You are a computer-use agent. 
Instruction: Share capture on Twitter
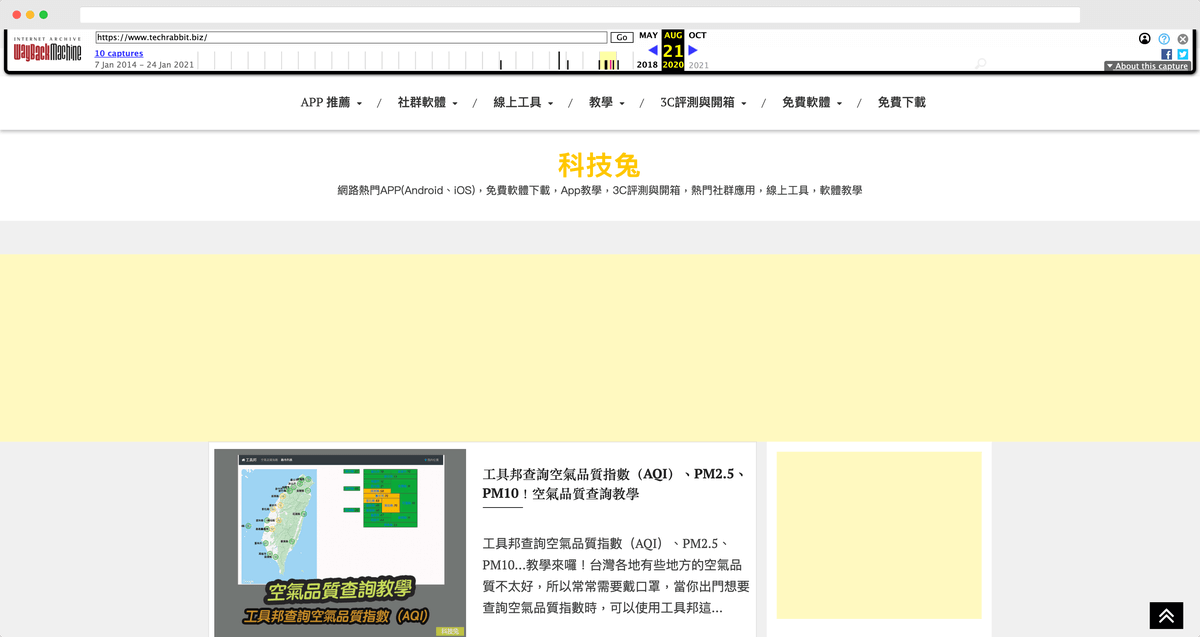pos(1182,55)
